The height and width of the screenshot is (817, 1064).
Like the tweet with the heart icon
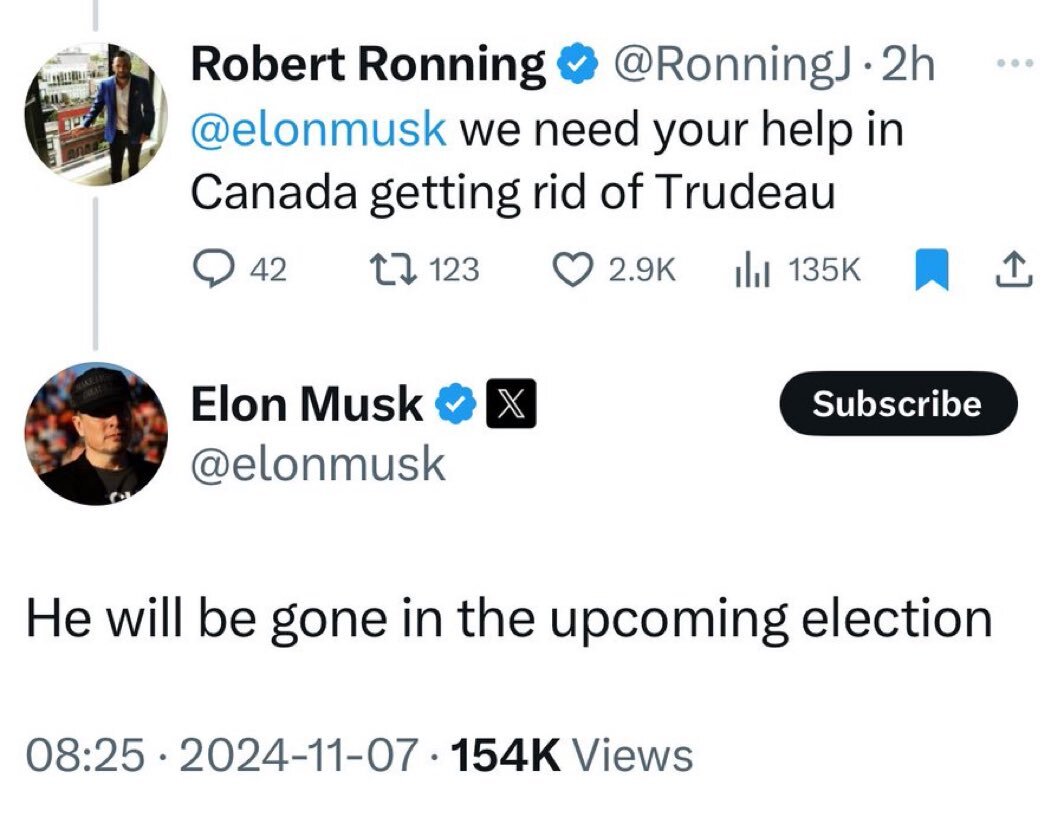573,269
